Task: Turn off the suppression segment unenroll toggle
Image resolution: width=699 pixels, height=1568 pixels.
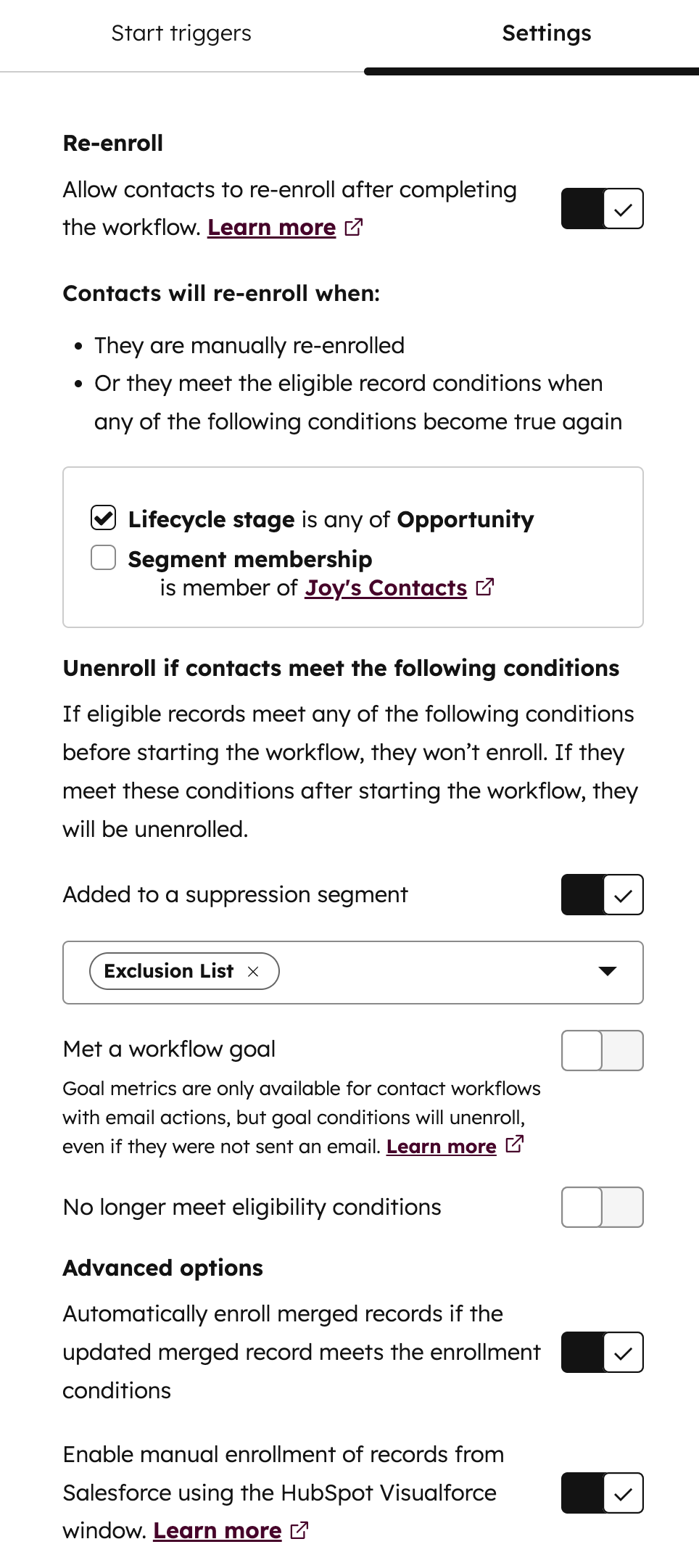Action: coord(602,895)
